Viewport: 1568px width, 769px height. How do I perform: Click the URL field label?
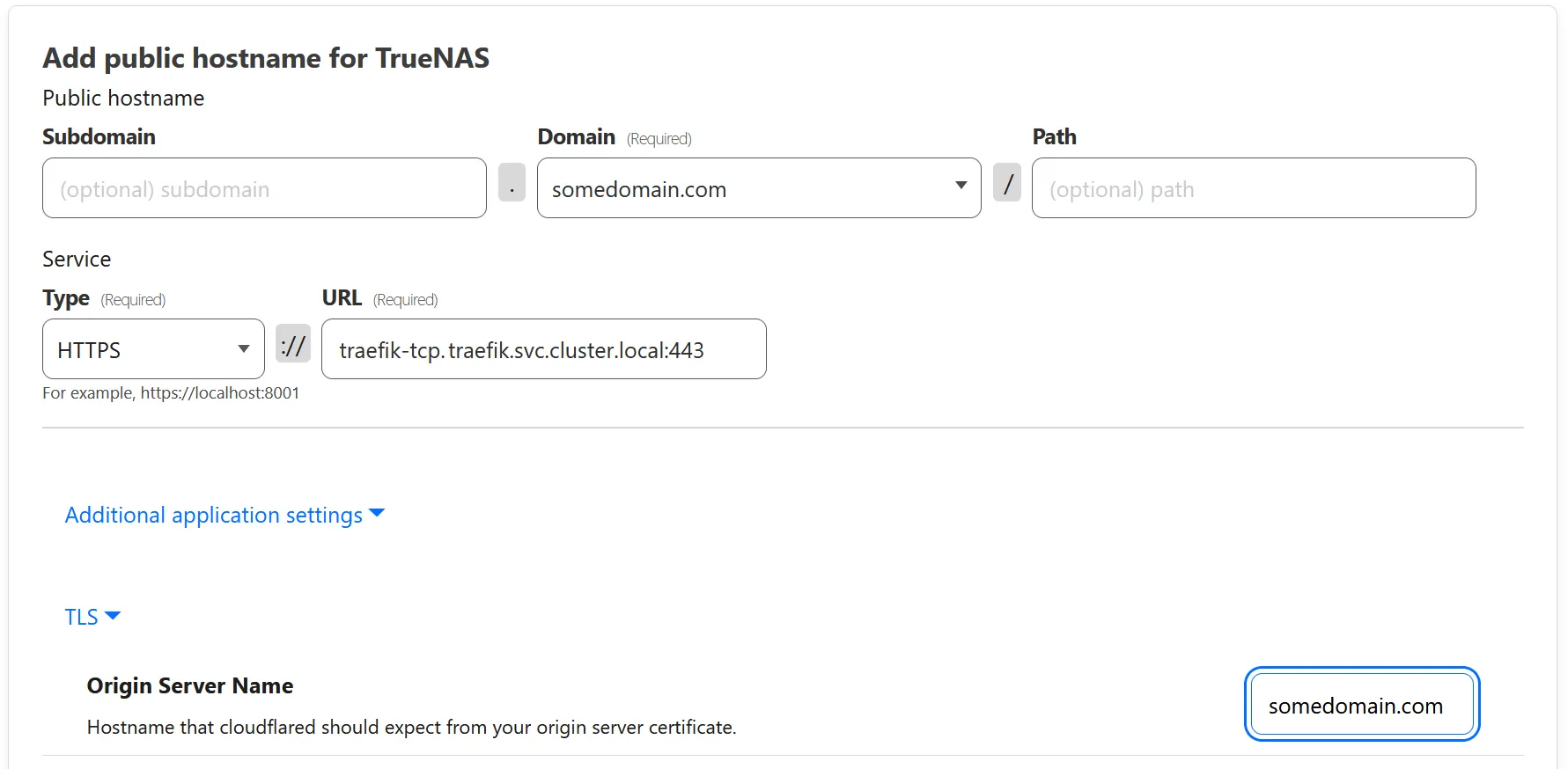342,298
